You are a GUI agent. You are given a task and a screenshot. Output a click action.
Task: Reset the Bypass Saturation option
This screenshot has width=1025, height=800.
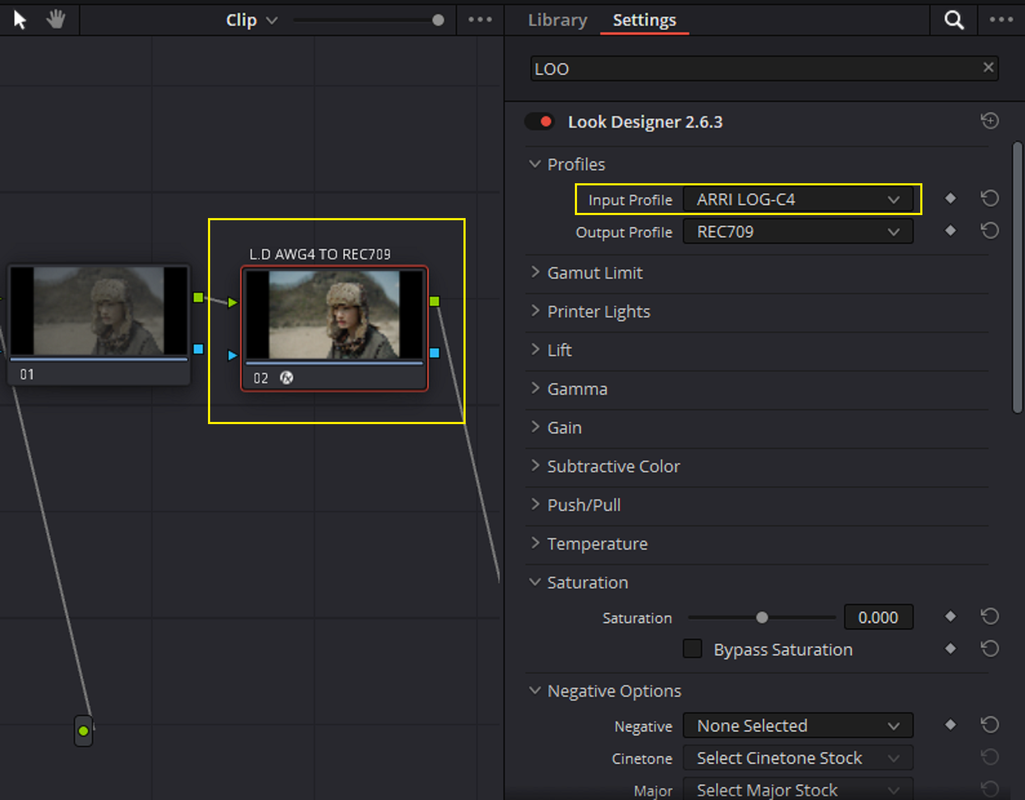coord(990,648)
